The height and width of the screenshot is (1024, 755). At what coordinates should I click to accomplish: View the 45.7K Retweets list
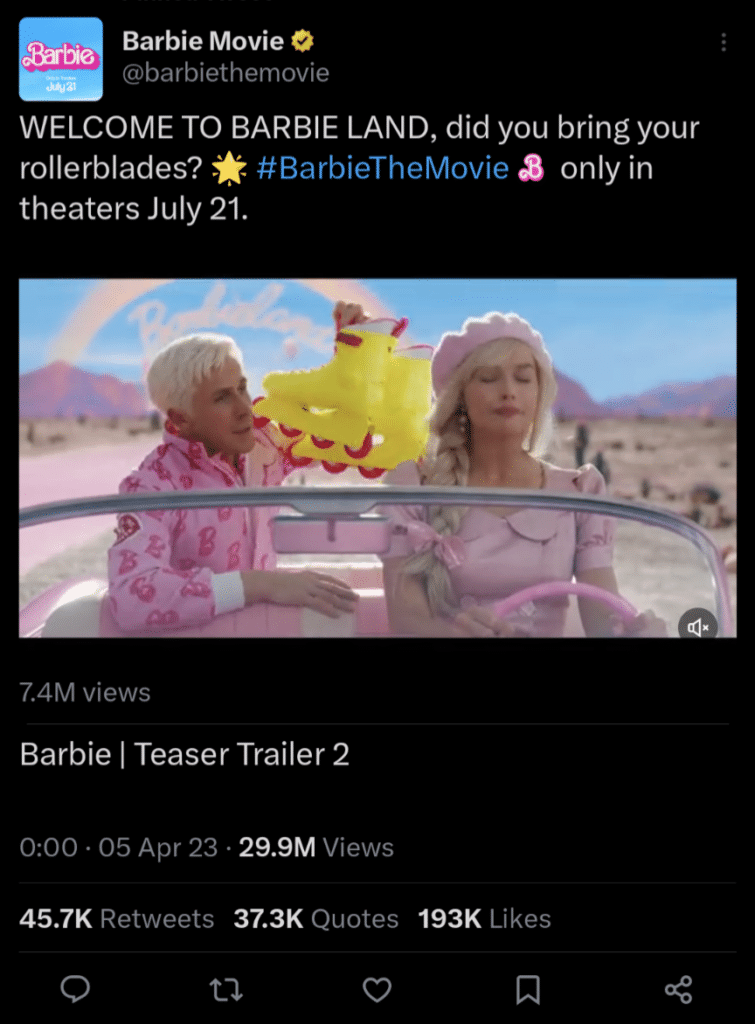[116, 918]
